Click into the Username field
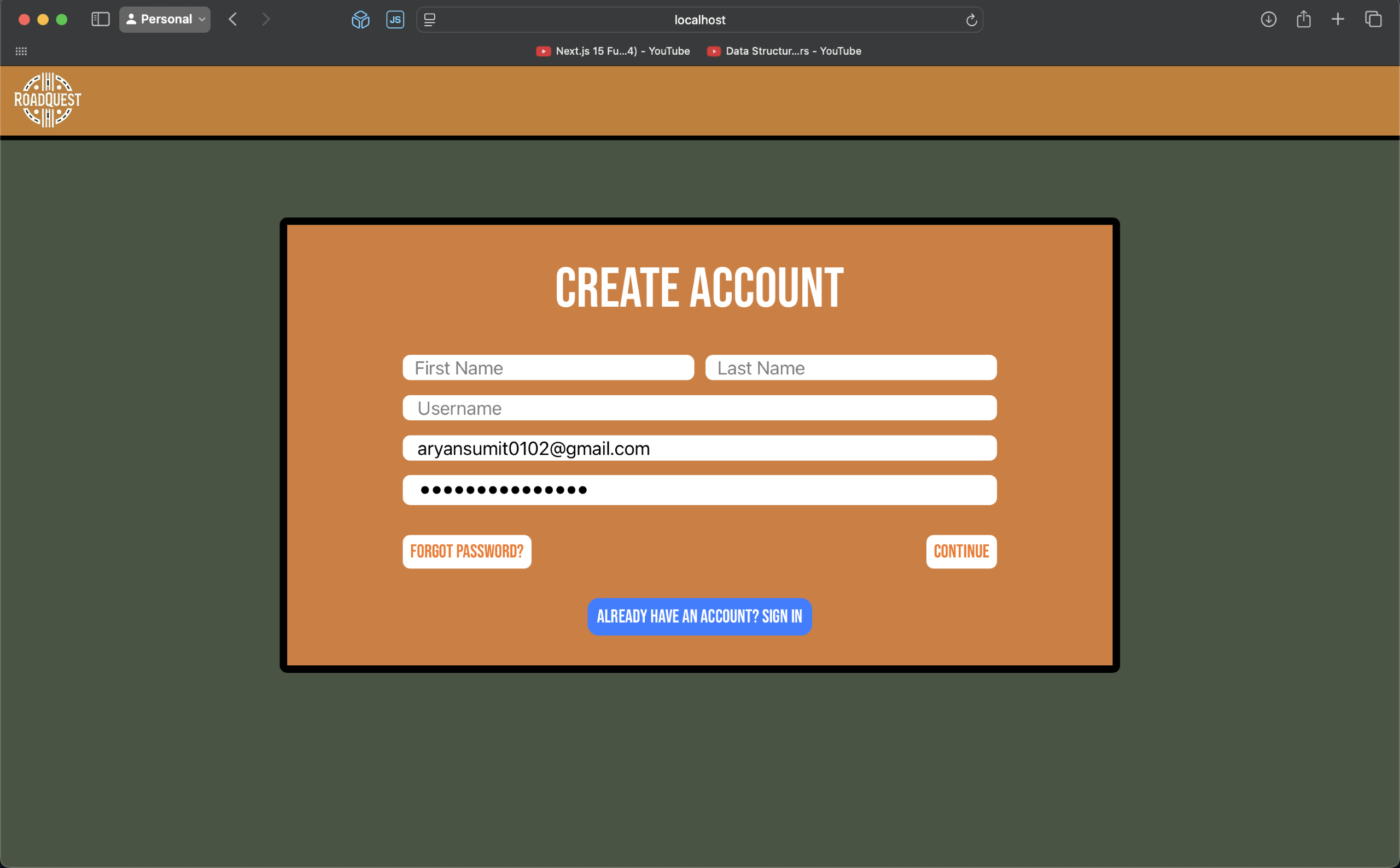Image resolution: width=1400 pixels, height=868 pixels. pyautogui.click(x=699, y=408)
